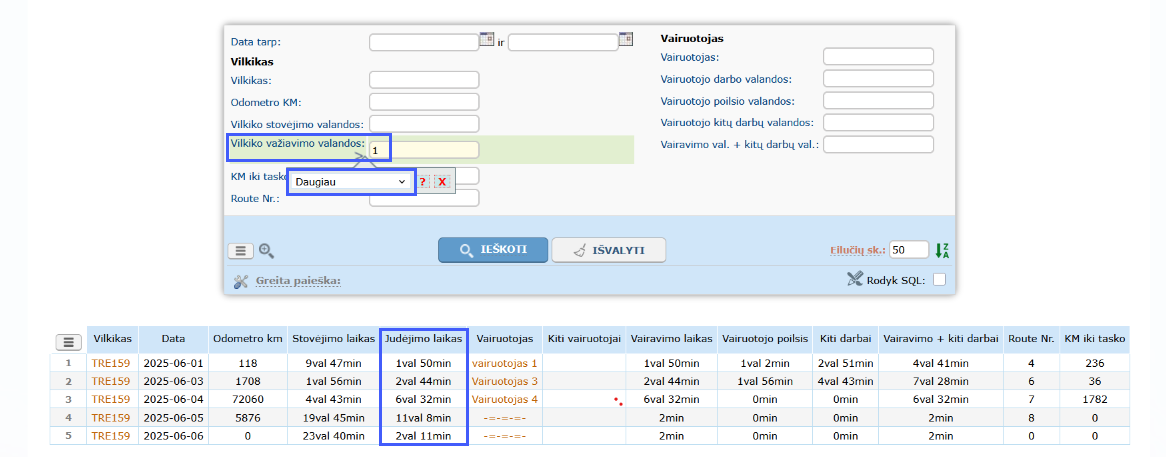
Task: Focus the Vairuotojo kitų darbų valandos field
Action: 878,123
